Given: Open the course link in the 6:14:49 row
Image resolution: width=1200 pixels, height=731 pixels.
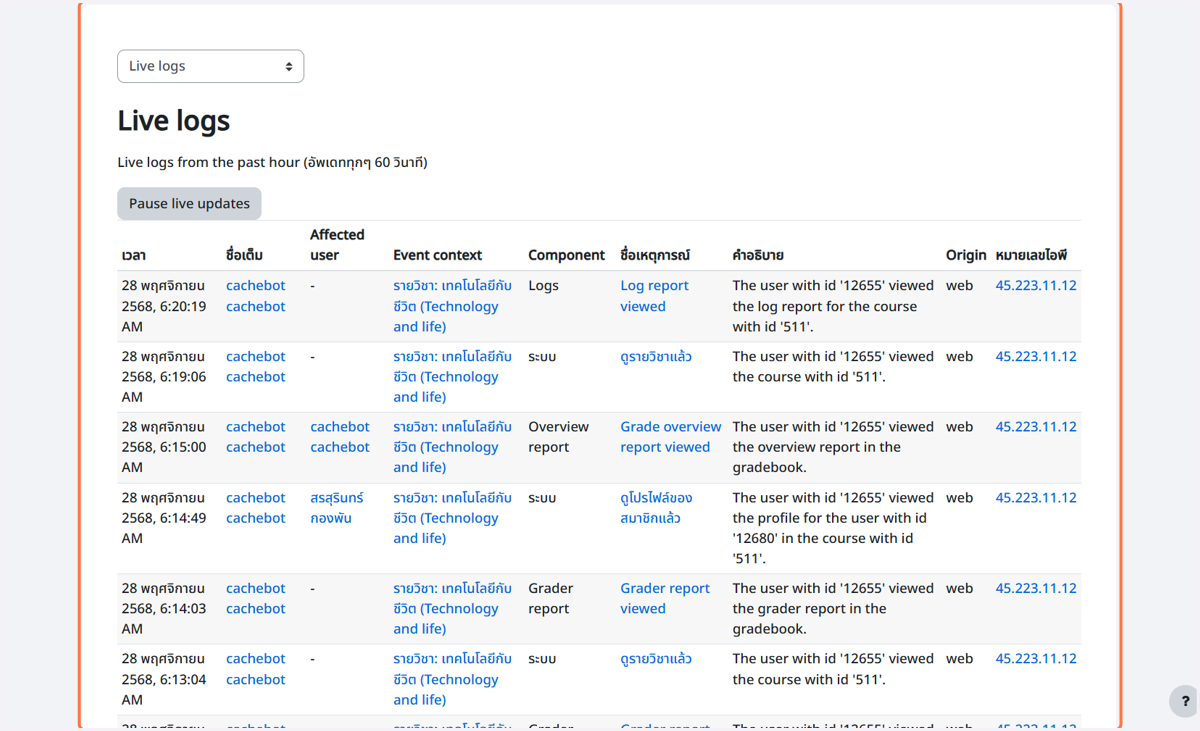Looking at the screenshot, I should [x=452, y=517].
